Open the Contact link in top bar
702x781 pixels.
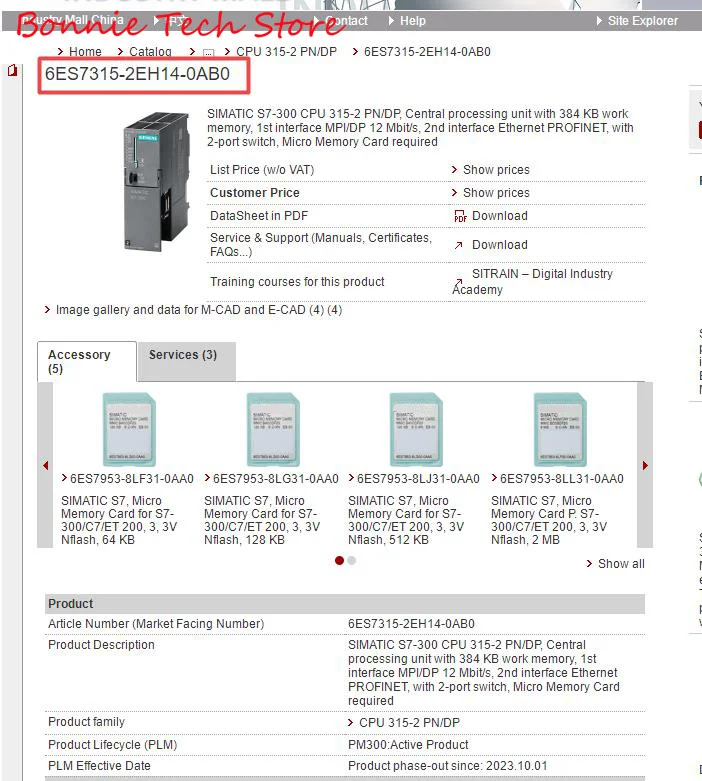click(346, 21)
